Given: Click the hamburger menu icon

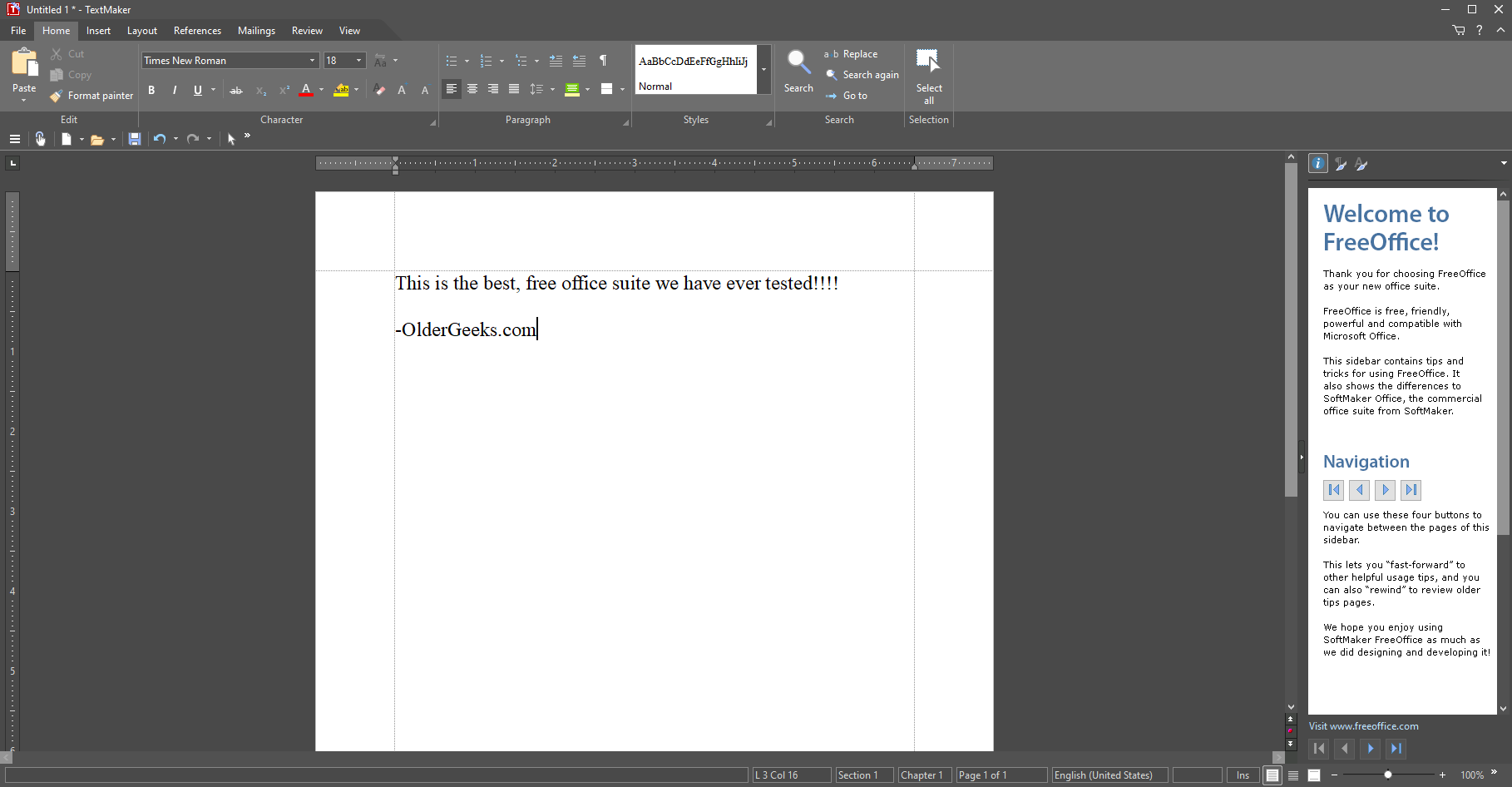Looking at the screenshot, I should point(14,139).
